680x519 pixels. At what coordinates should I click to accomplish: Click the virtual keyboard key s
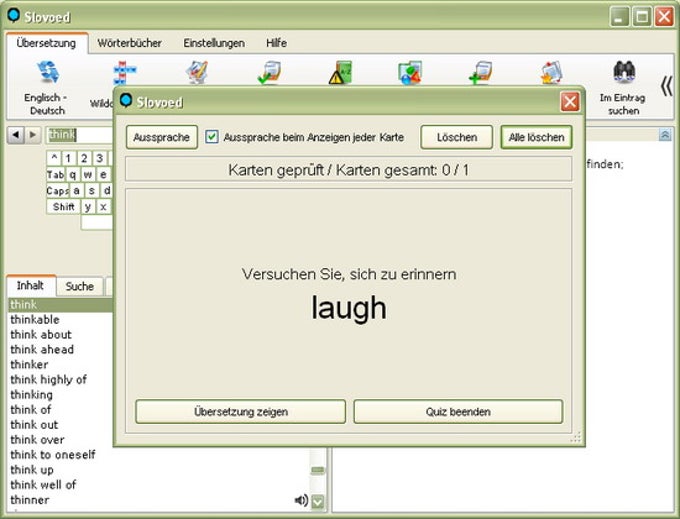(92, 190)
